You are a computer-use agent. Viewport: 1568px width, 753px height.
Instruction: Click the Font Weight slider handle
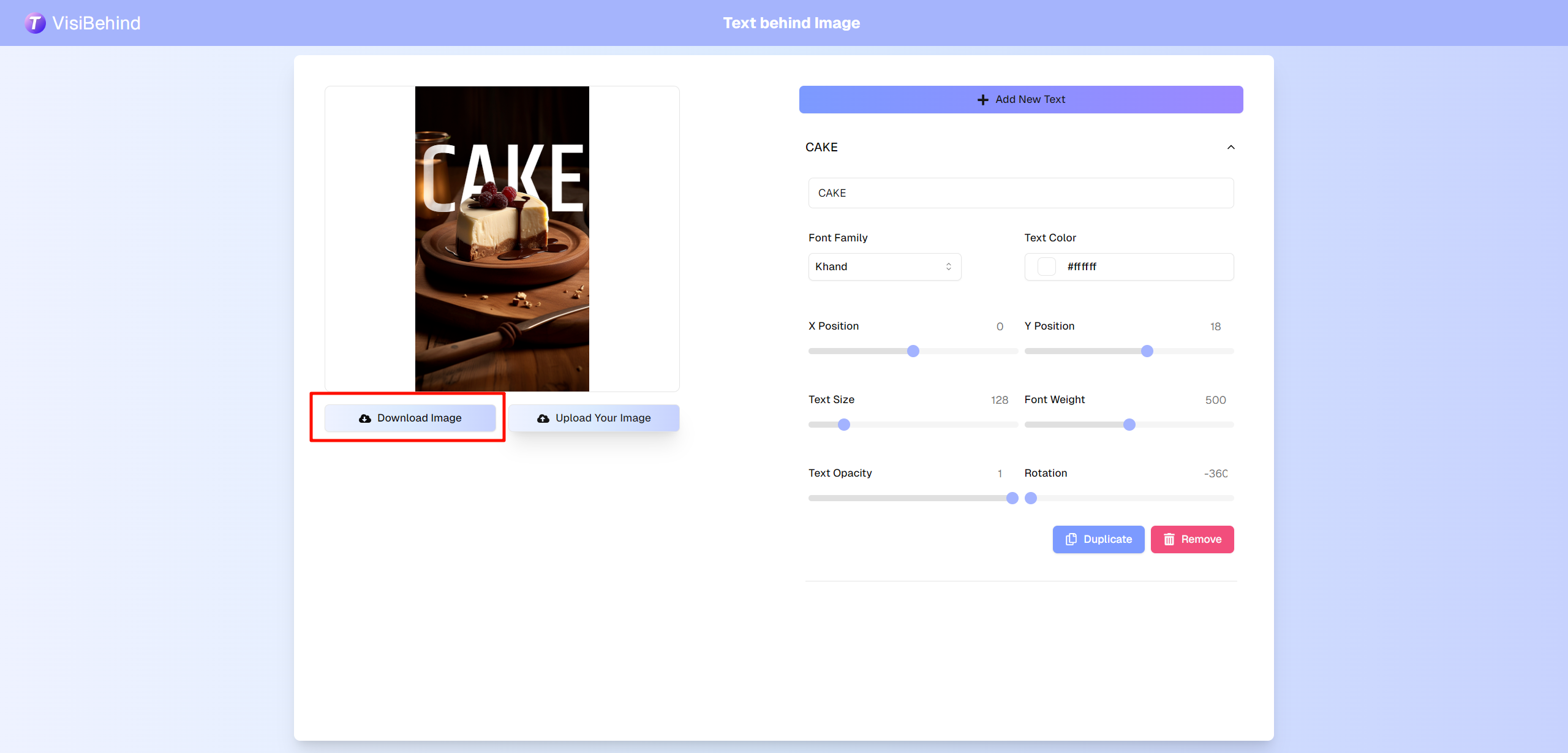pyautogui.click(x=1129, y=425)
